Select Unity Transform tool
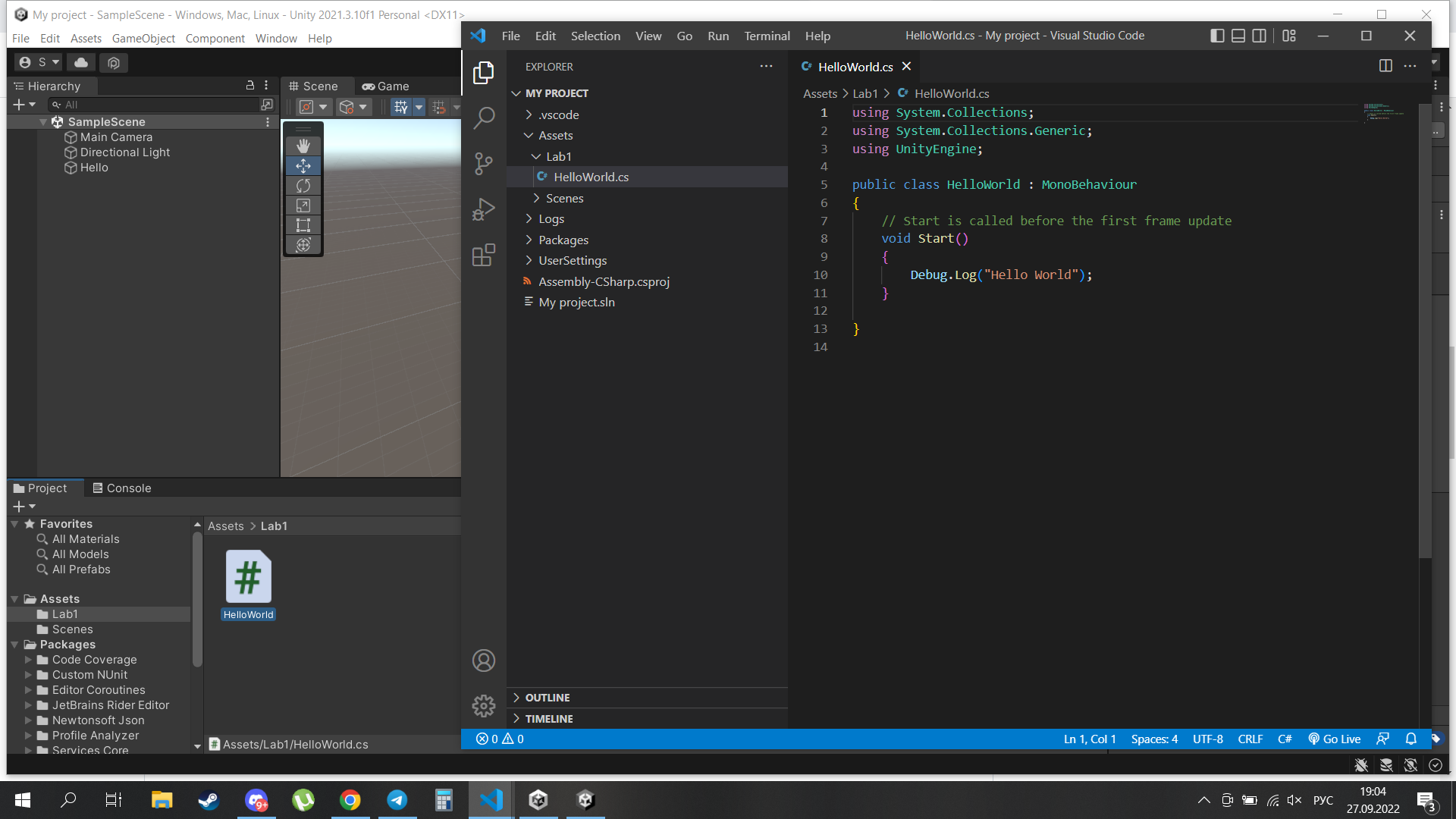The image size is (1456, 819). pyautogui.click(x=303, y=245)
